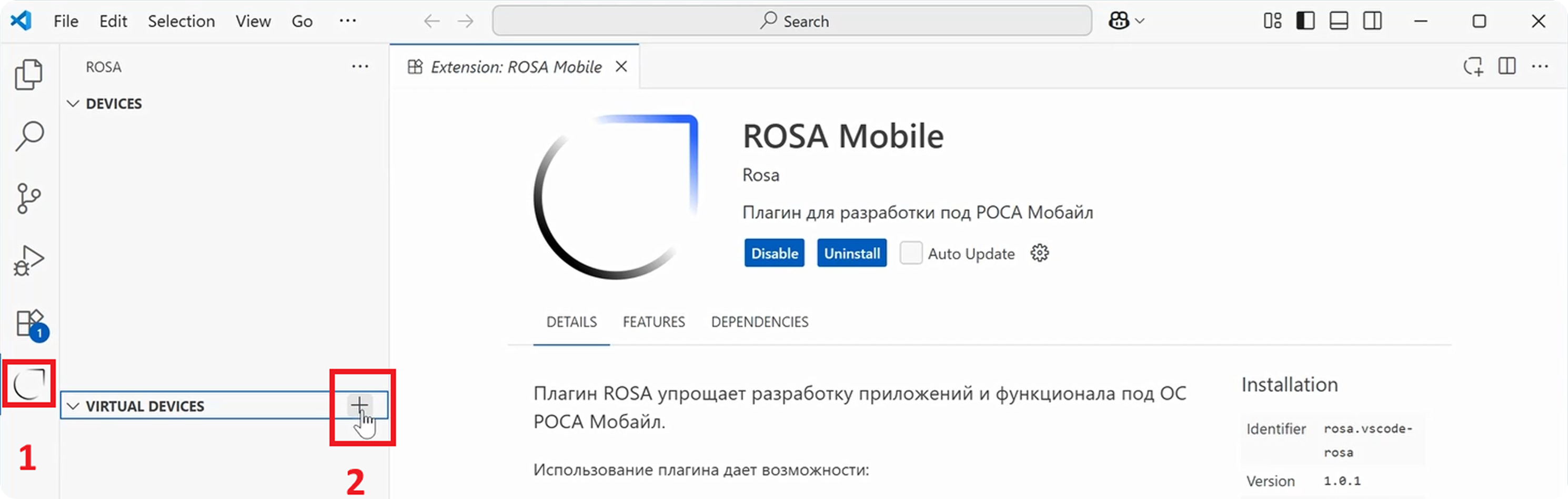This screenshot has width=1568, height=499.
Task: Click the 'Плагин для разработки под РОСА Мобайл' description
Action: pyautogui.click(x=918, y=213)
